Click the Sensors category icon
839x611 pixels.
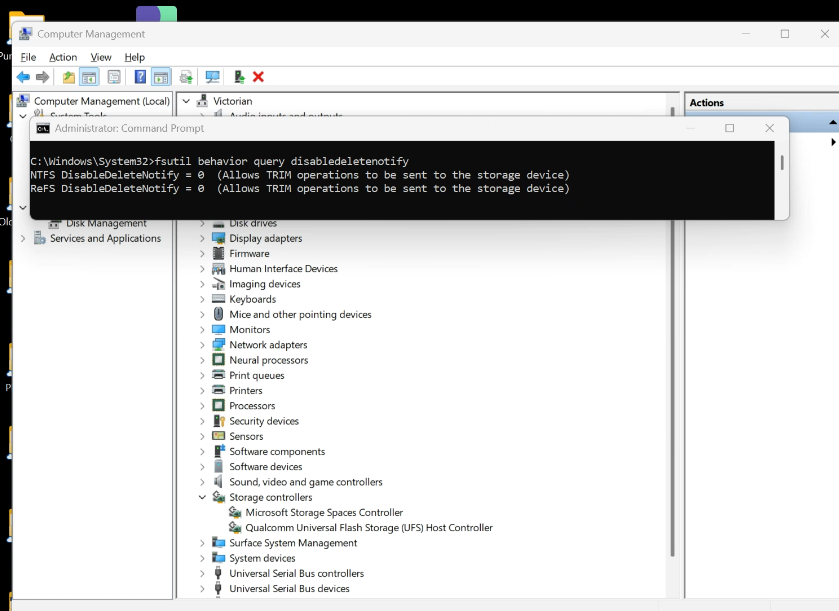tap(218, 436)
